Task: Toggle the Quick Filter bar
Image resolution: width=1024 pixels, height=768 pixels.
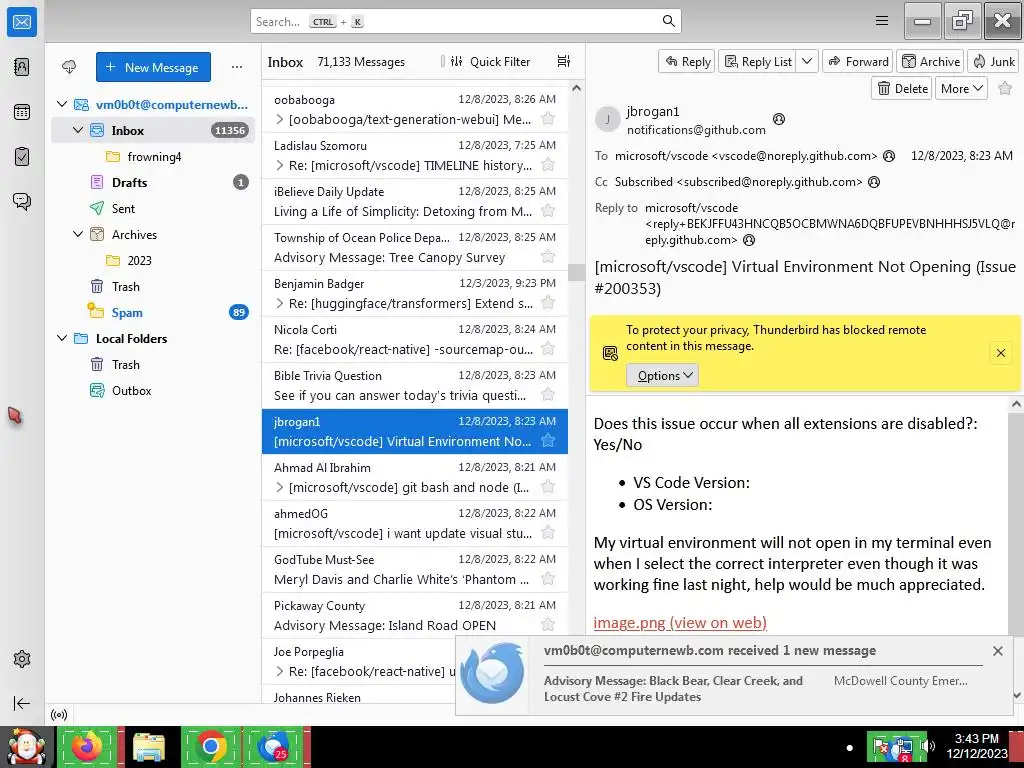Action: 490,61
